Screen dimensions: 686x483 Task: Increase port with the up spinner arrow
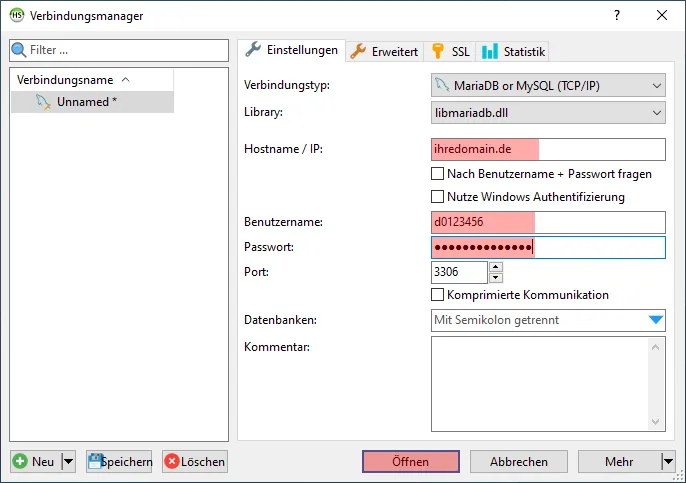pos(496,267)
